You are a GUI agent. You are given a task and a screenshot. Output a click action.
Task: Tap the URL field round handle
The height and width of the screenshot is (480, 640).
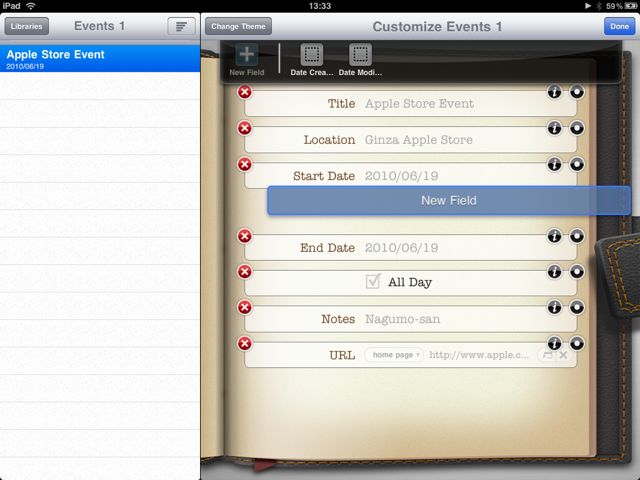click(x=577, y=344)
